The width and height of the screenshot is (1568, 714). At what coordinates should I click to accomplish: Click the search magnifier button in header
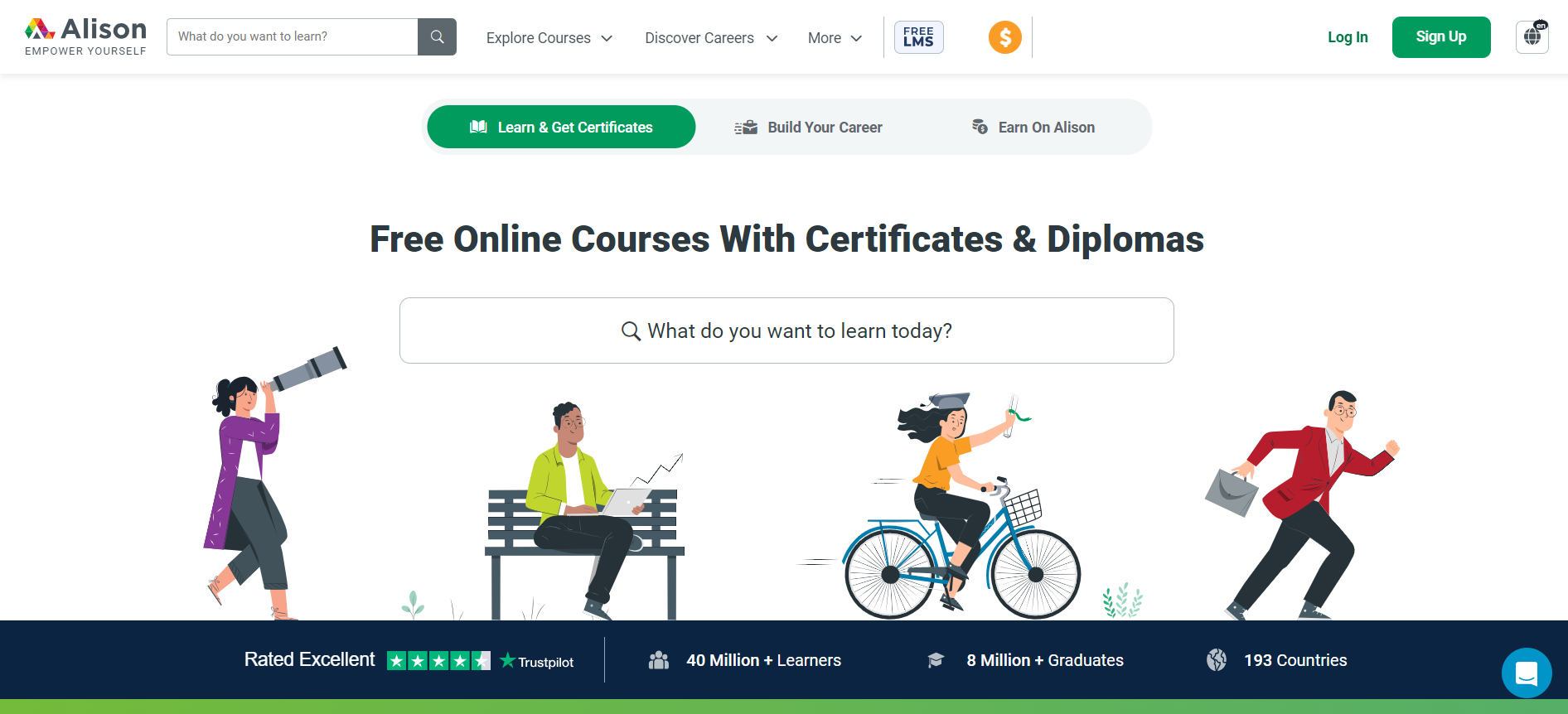tap(437, 36)
